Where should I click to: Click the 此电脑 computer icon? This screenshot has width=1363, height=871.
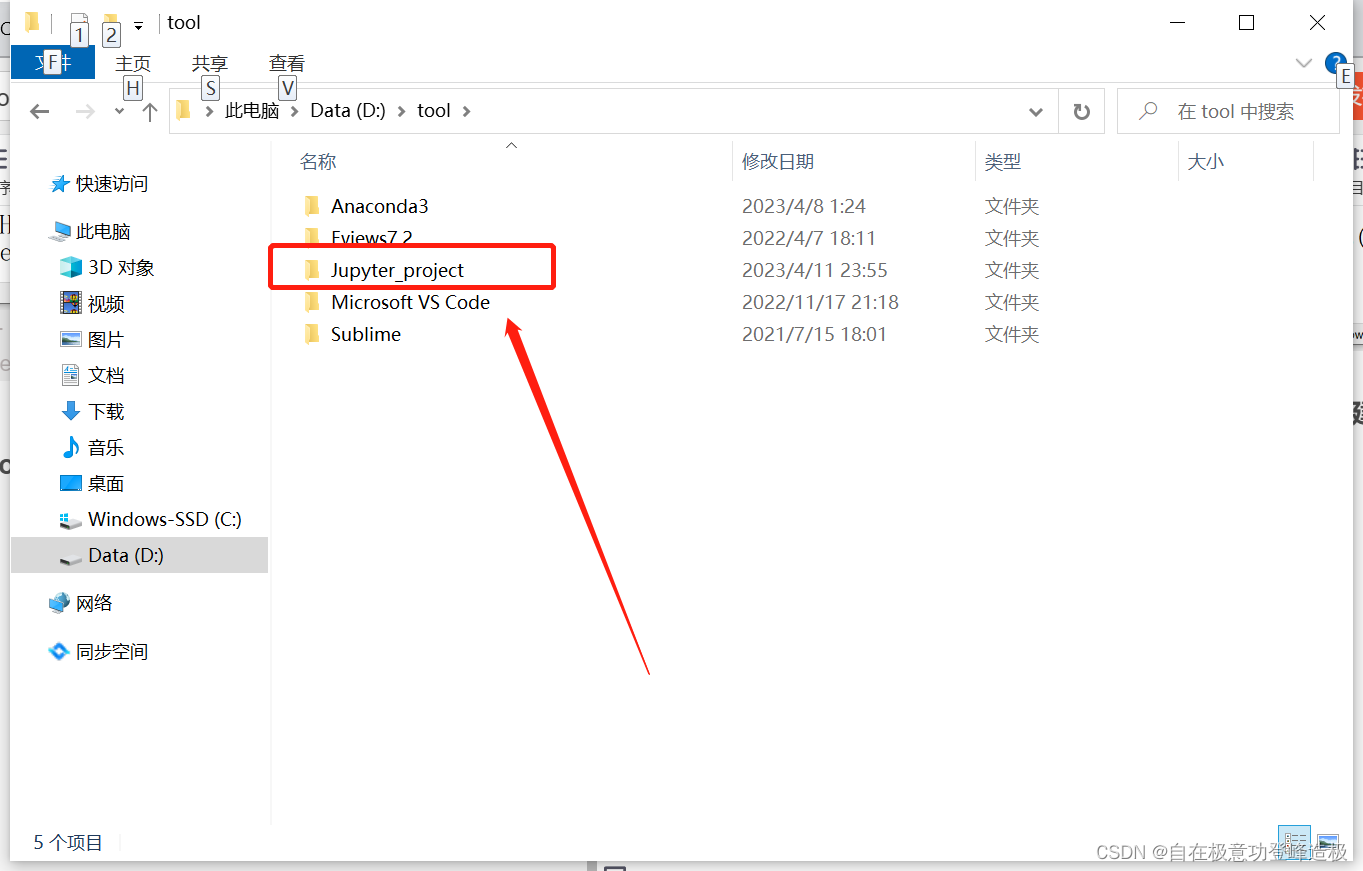point(60,232)
